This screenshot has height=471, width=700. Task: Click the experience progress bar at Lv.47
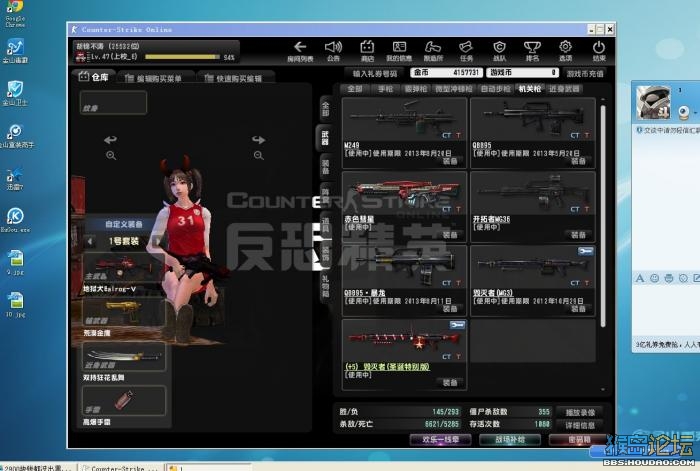182,57
